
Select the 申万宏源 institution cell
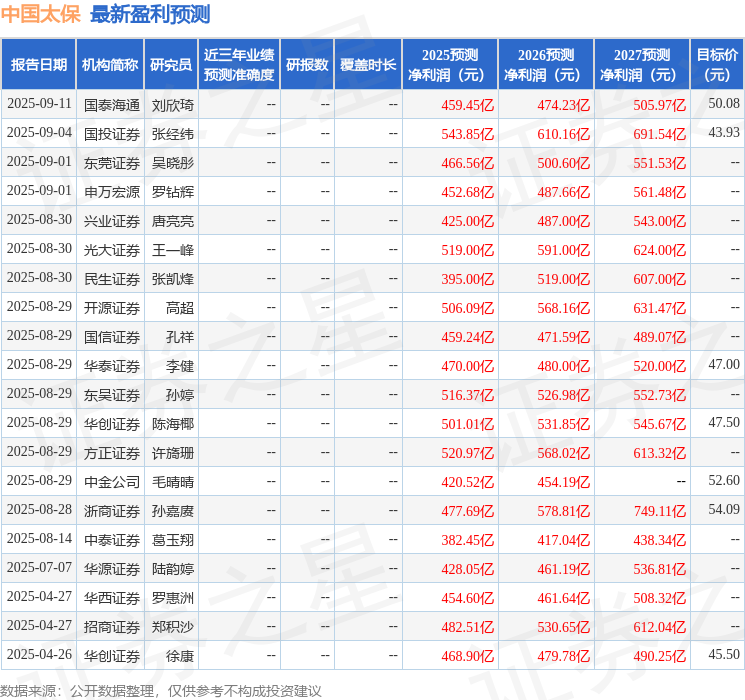click(x=112, y=192)
